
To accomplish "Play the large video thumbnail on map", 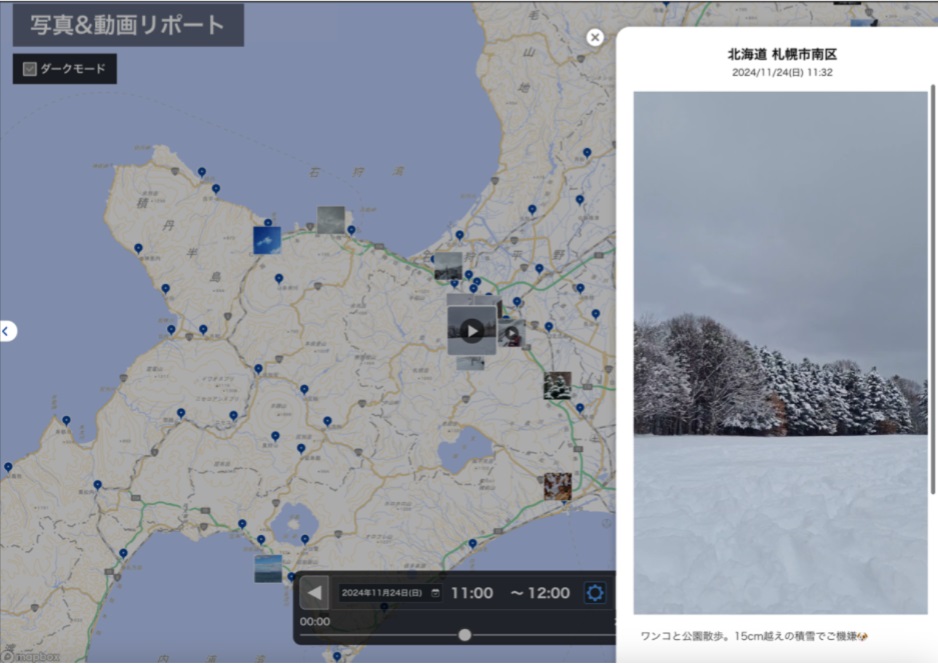I will (471, 330).
